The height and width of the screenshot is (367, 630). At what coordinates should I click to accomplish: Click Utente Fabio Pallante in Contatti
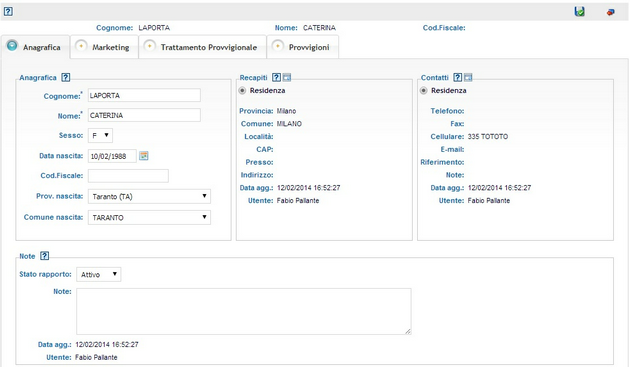489,201
